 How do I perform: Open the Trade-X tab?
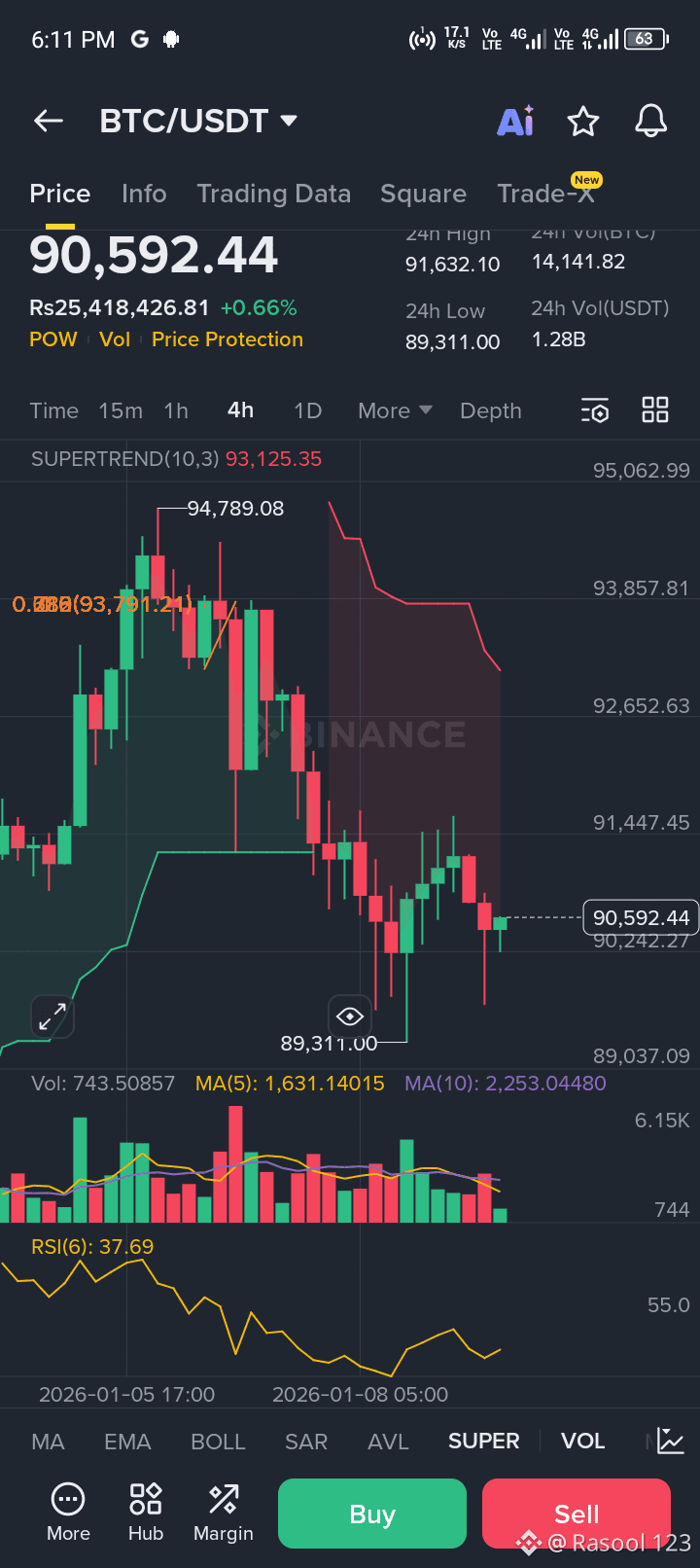[545, 194]
